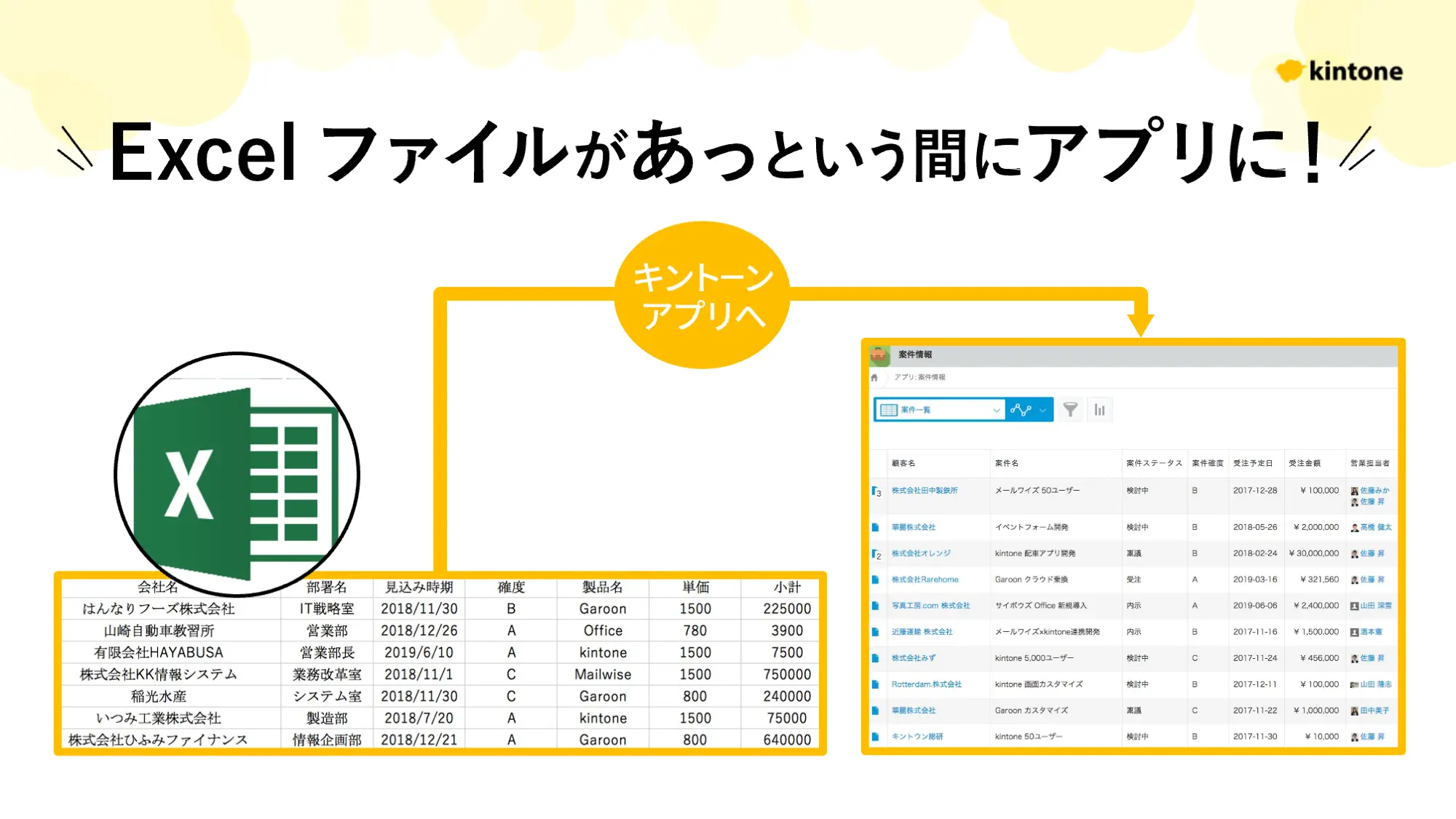Click the キントーンアプリへ yellow circle
The height and width of the screenshot is (819, 1456).
(702, 295)
